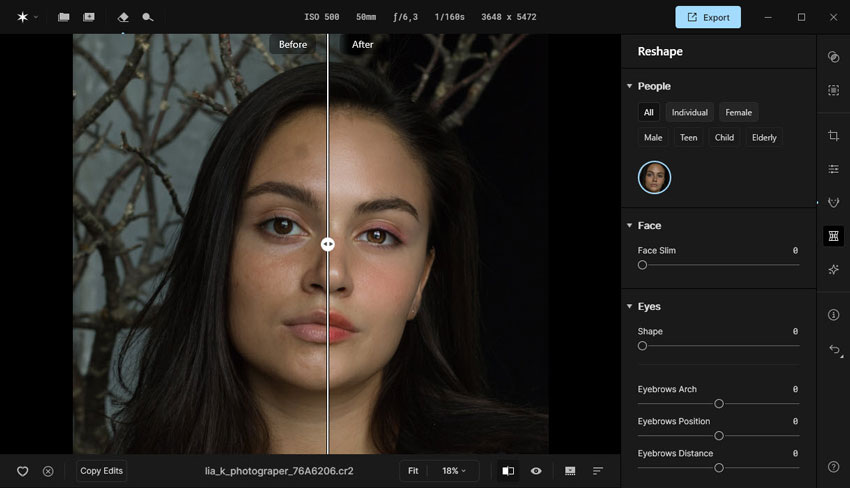
Task: Click the Eyebrows Position slider handle
Action: [x=719, y=436]
